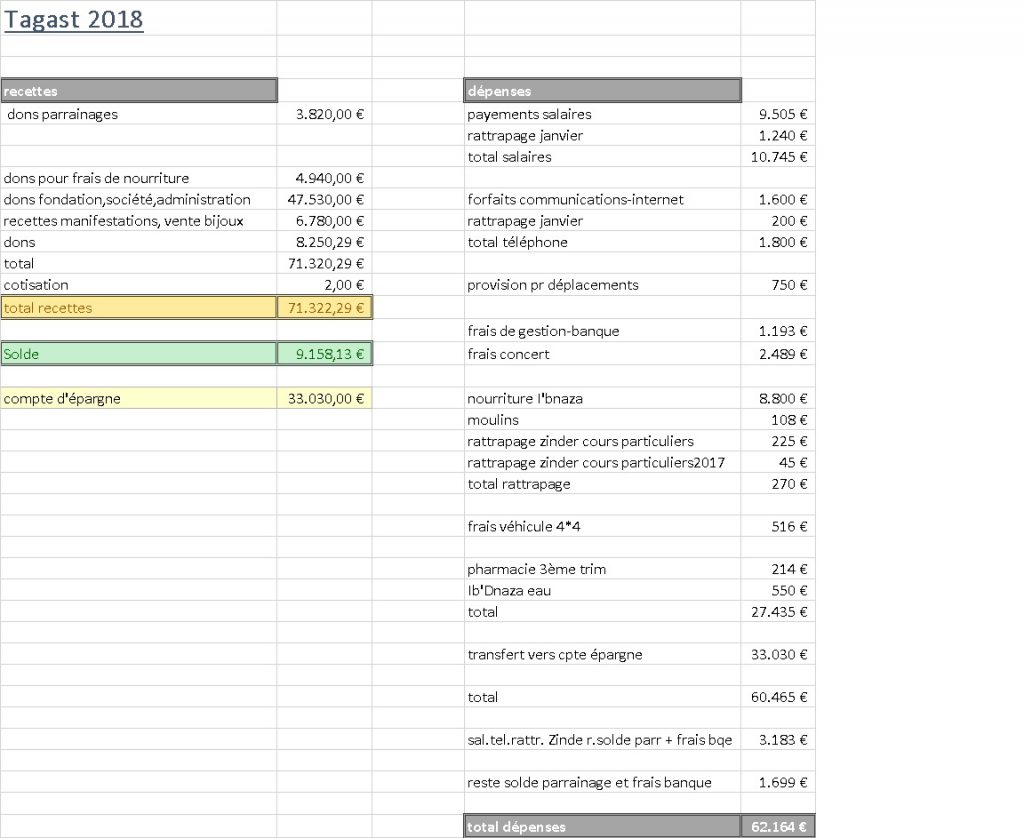
Task: Select the 'dépenses' header cell
Action: (603, 91)
